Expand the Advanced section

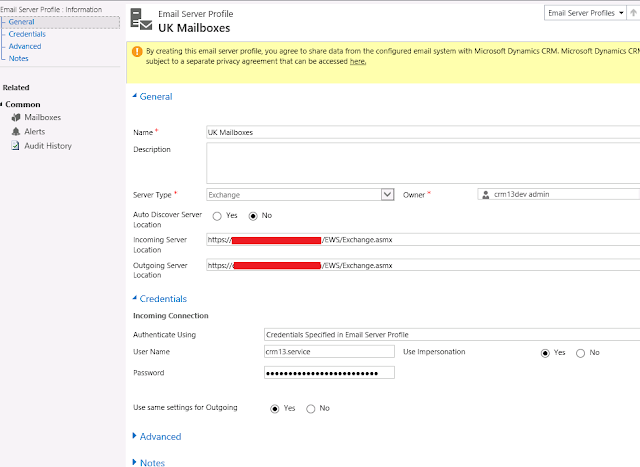pyautogui.click(x=135, y=436)
